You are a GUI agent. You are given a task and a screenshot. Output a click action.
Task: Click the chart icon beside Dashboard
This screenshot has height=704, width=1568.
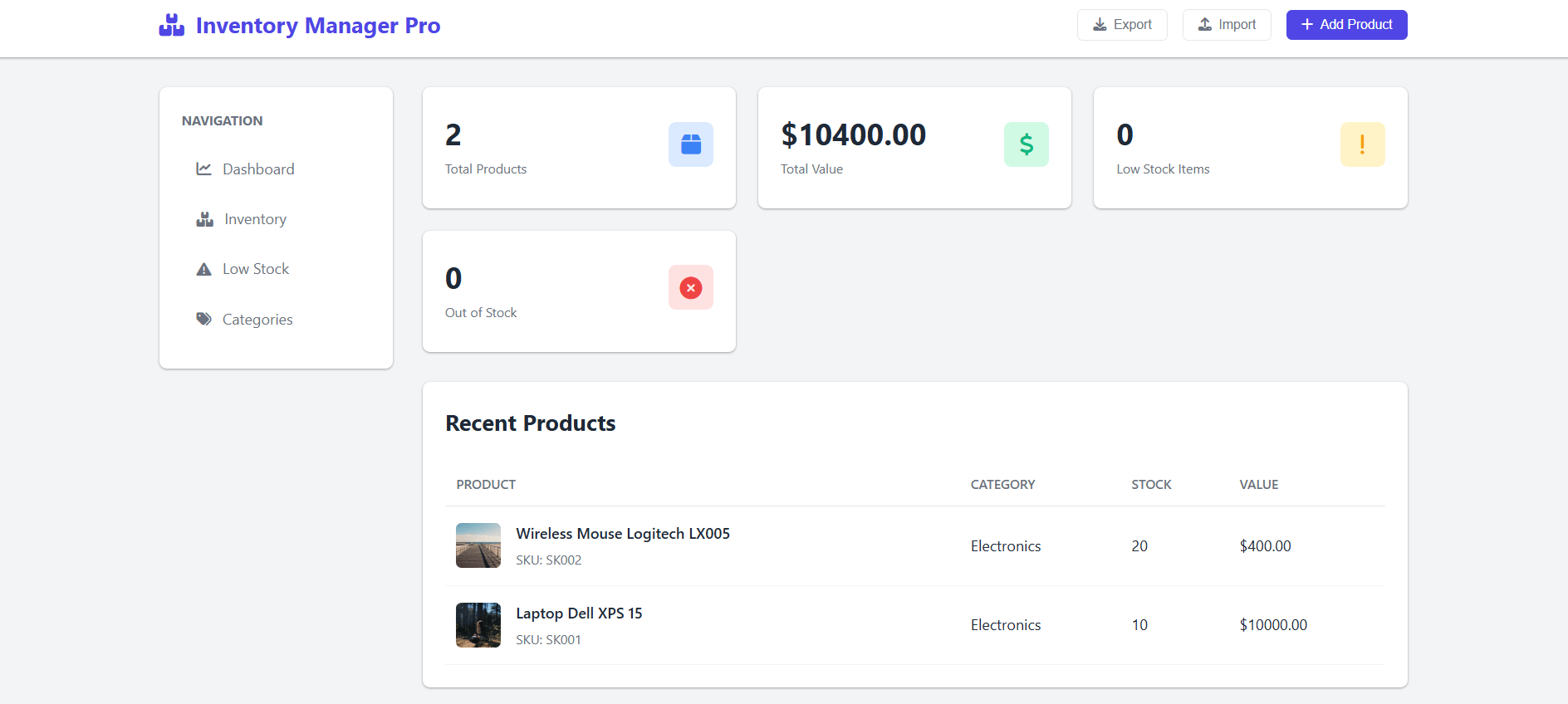(x=203, y=169)
